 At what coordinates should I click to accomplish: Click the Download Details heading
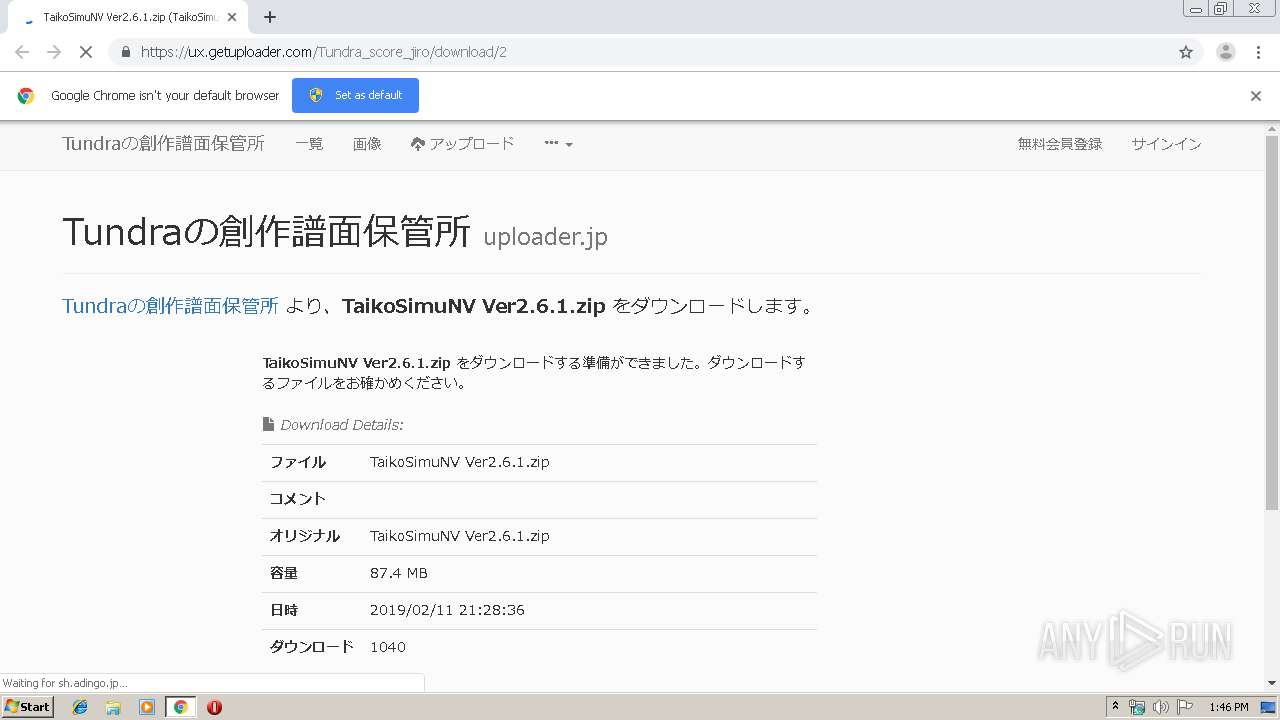coord(341,425)
